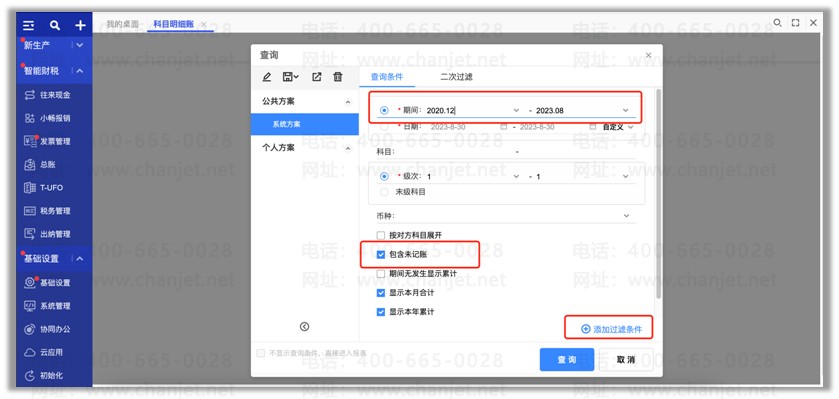Open the sidebar search icon

[55, 25]
